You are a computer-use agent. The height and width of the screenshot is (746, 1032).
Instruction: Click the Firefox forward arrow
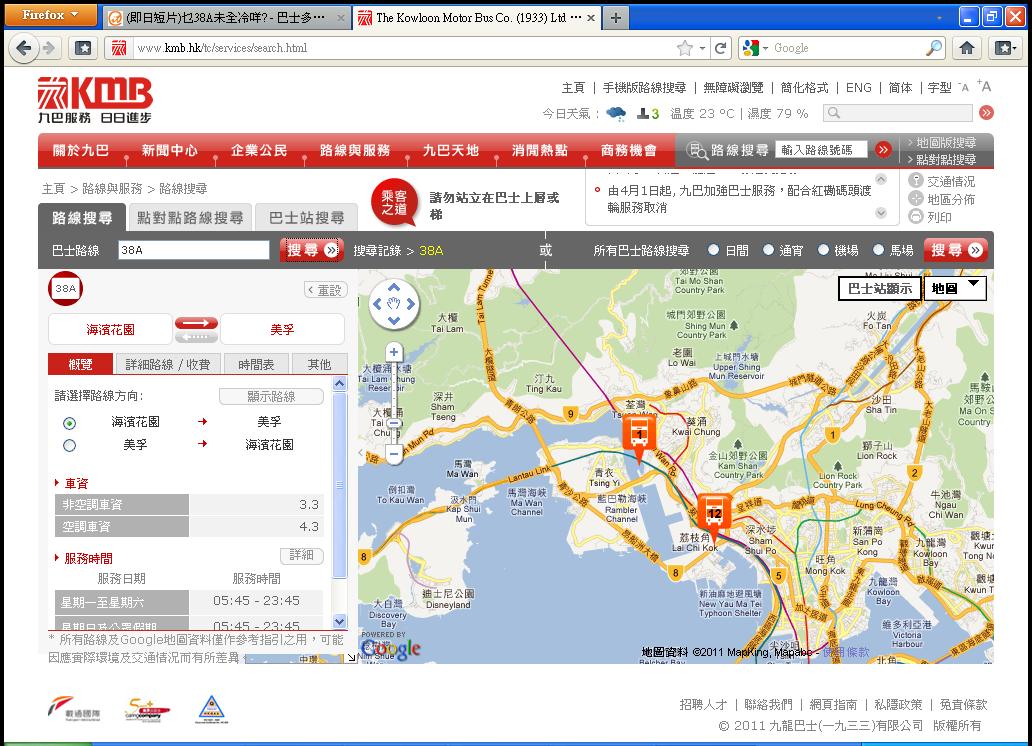(x=49, y=48)
